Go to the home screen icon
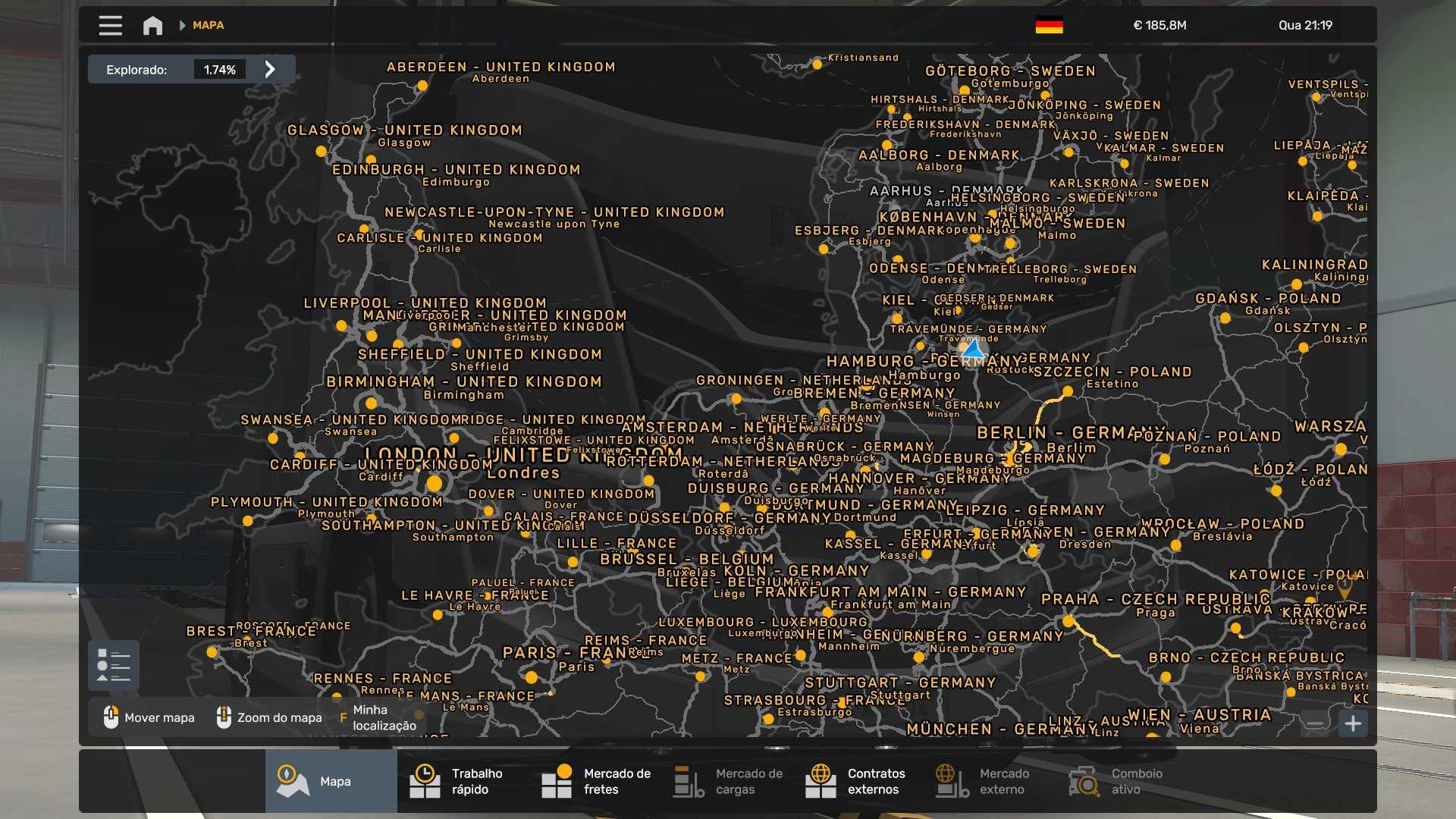Screen dimensions: 1456x819 pyautogui.click(x=152, y=26)
